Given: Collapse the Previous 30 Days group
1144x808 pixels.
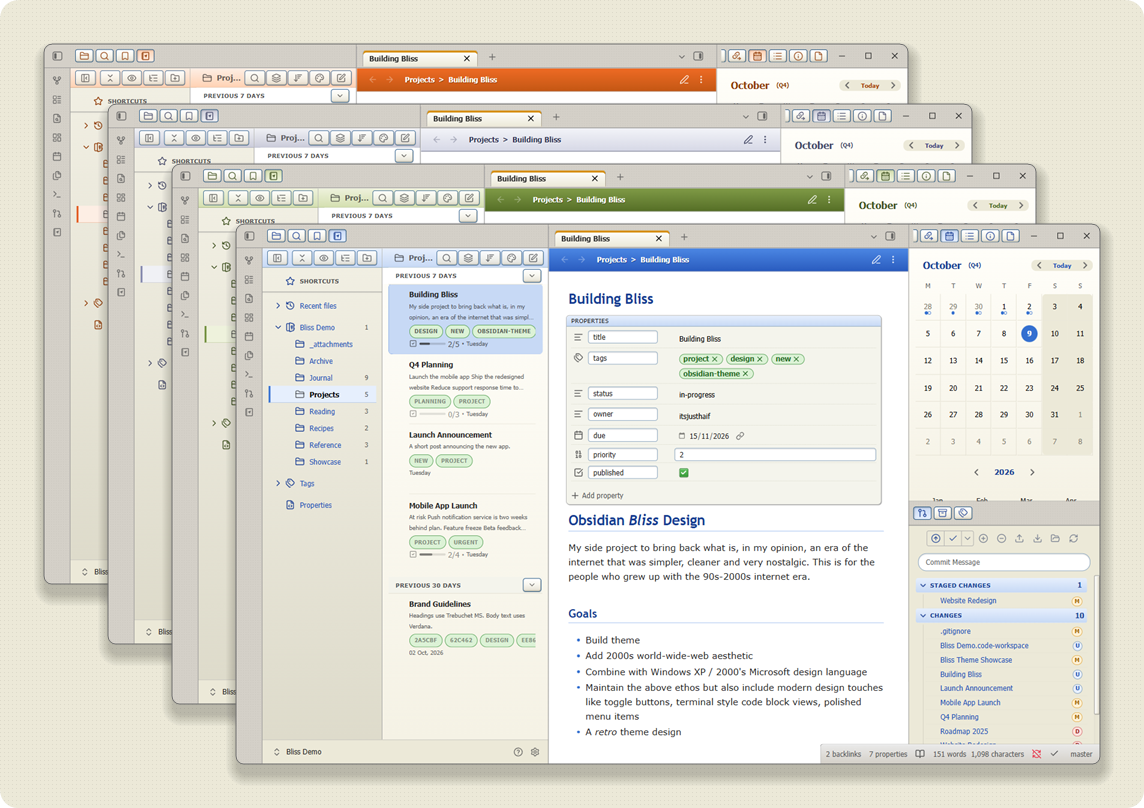Looking at the screenshot, I should 532,585.
